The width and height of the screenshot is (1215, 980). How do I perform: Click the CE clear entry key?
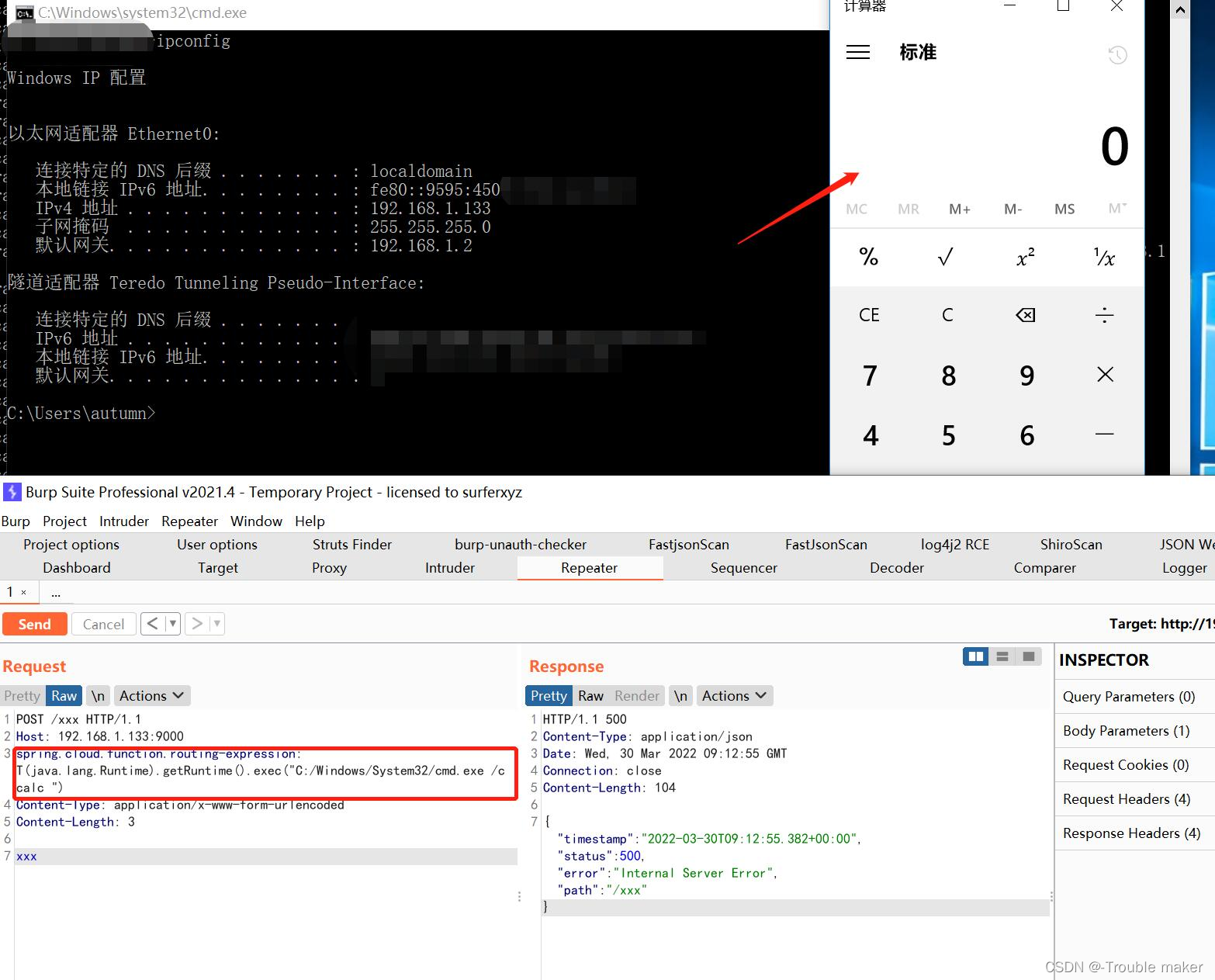coord(869,315)
